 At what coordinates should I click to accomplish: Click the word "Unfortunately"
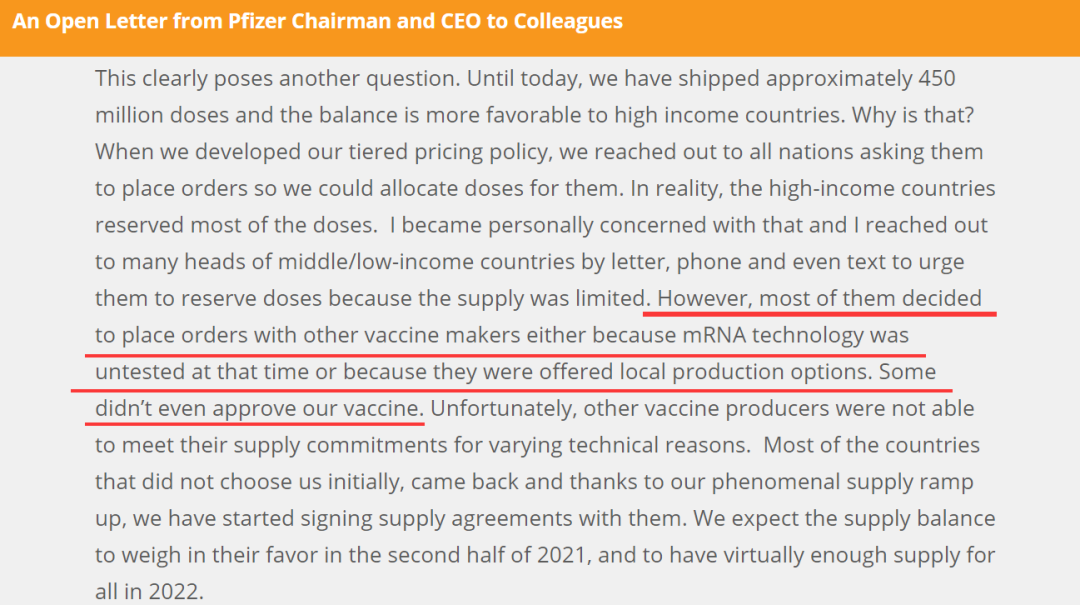[x=502, y=408]
